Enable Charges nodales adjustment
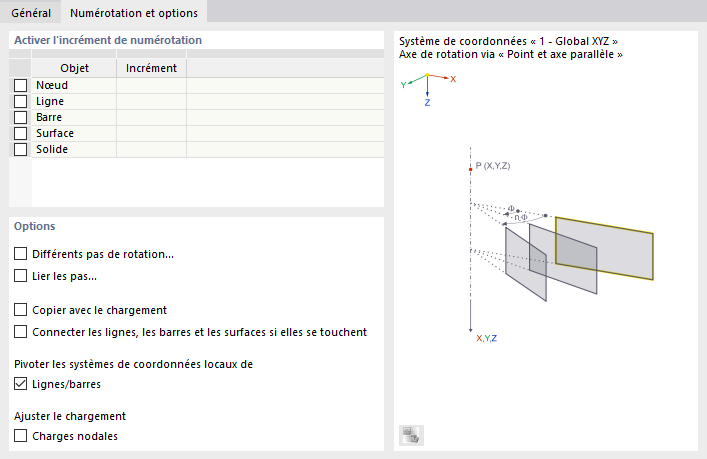 tap(21, 436)
